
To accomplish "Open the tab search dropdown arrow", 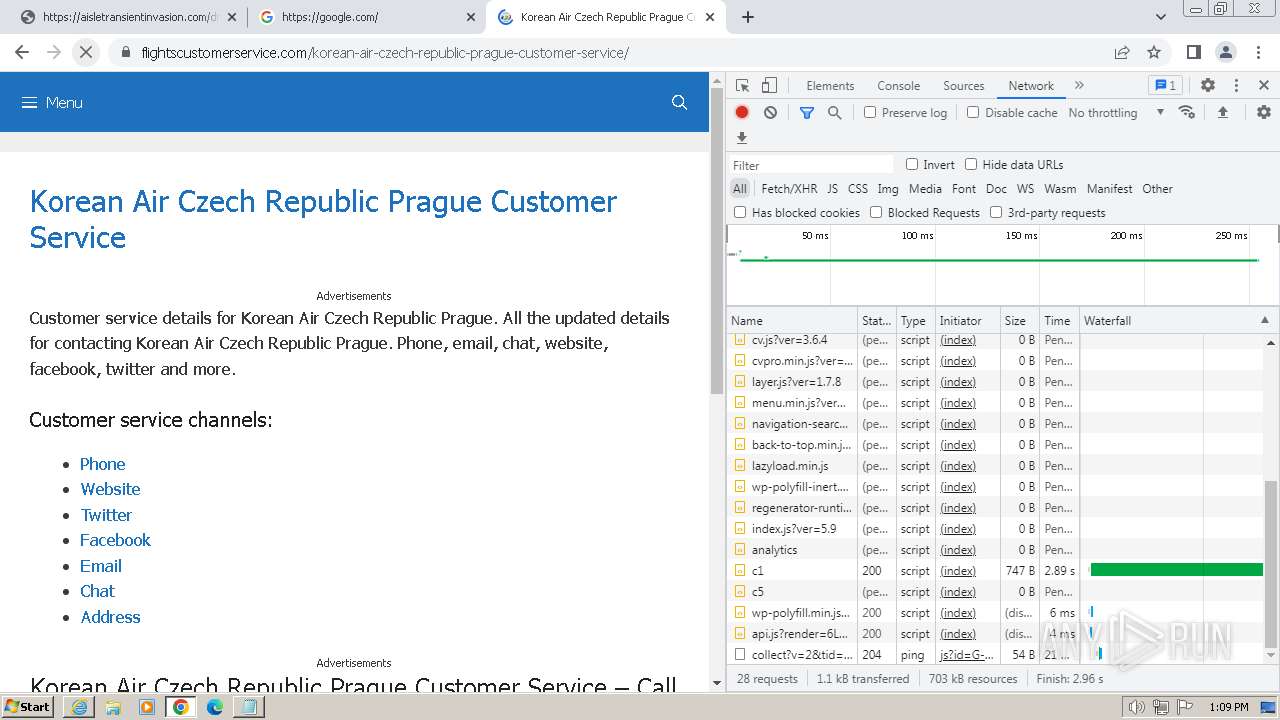I will pyautogui.click(x=1161, y=17).
